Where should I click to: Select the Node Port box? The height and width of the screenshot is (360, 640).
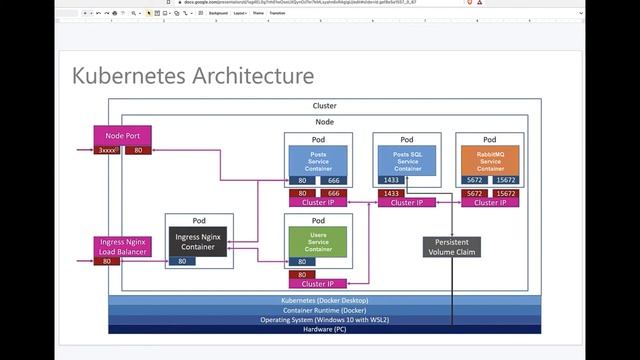coord(122,136)
